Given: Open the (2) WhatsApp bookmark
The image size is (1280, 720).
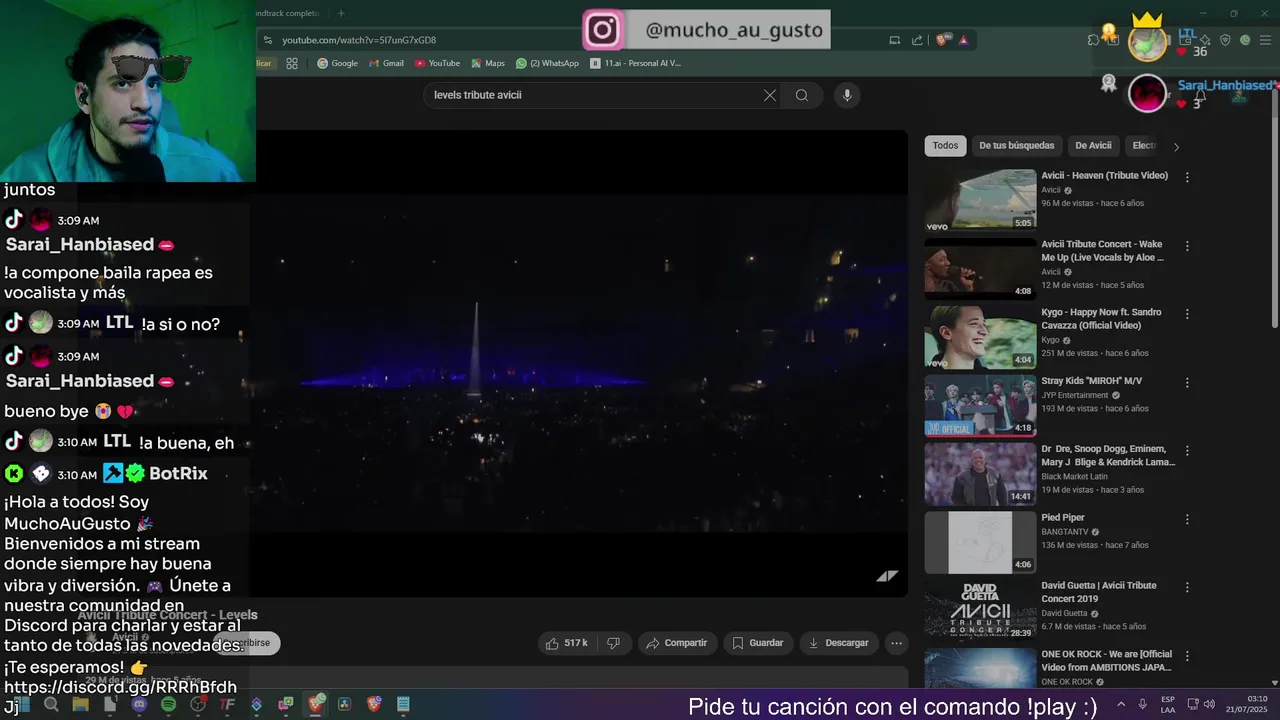Looking at the screenshot, I should (547, 63).
